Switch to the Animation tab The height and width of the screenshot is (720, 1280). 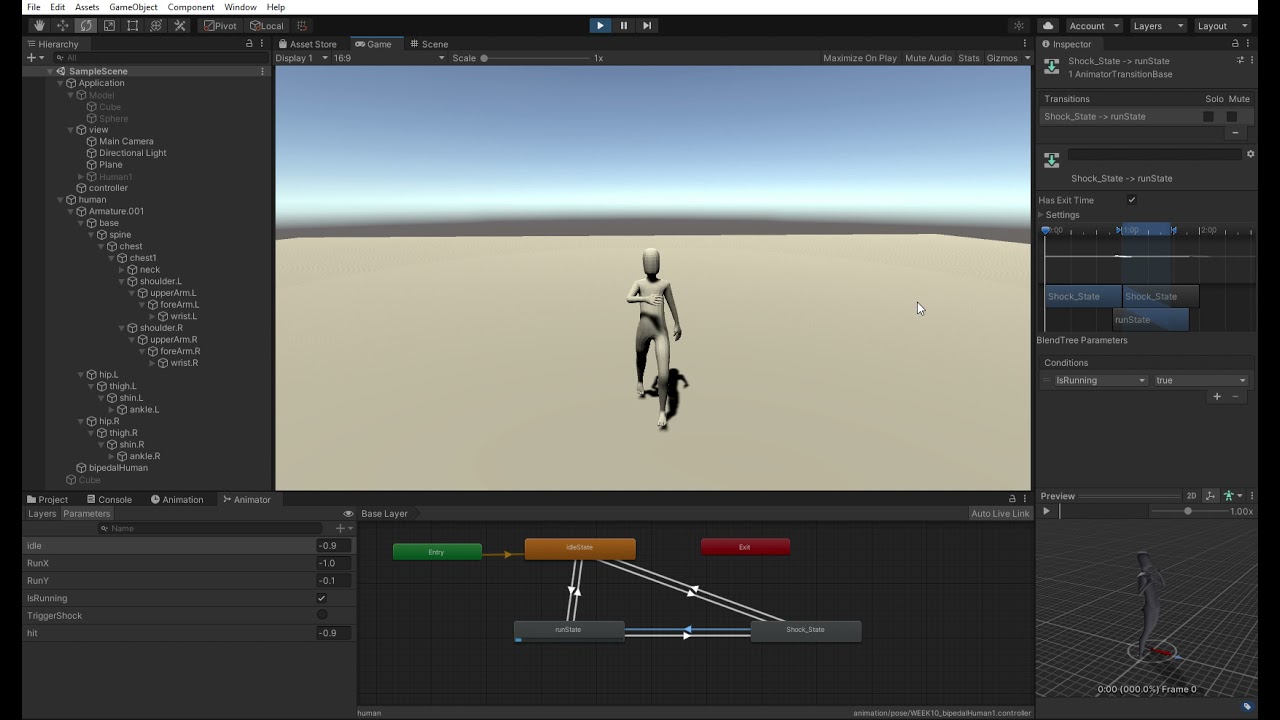click(x=176, y=499)
